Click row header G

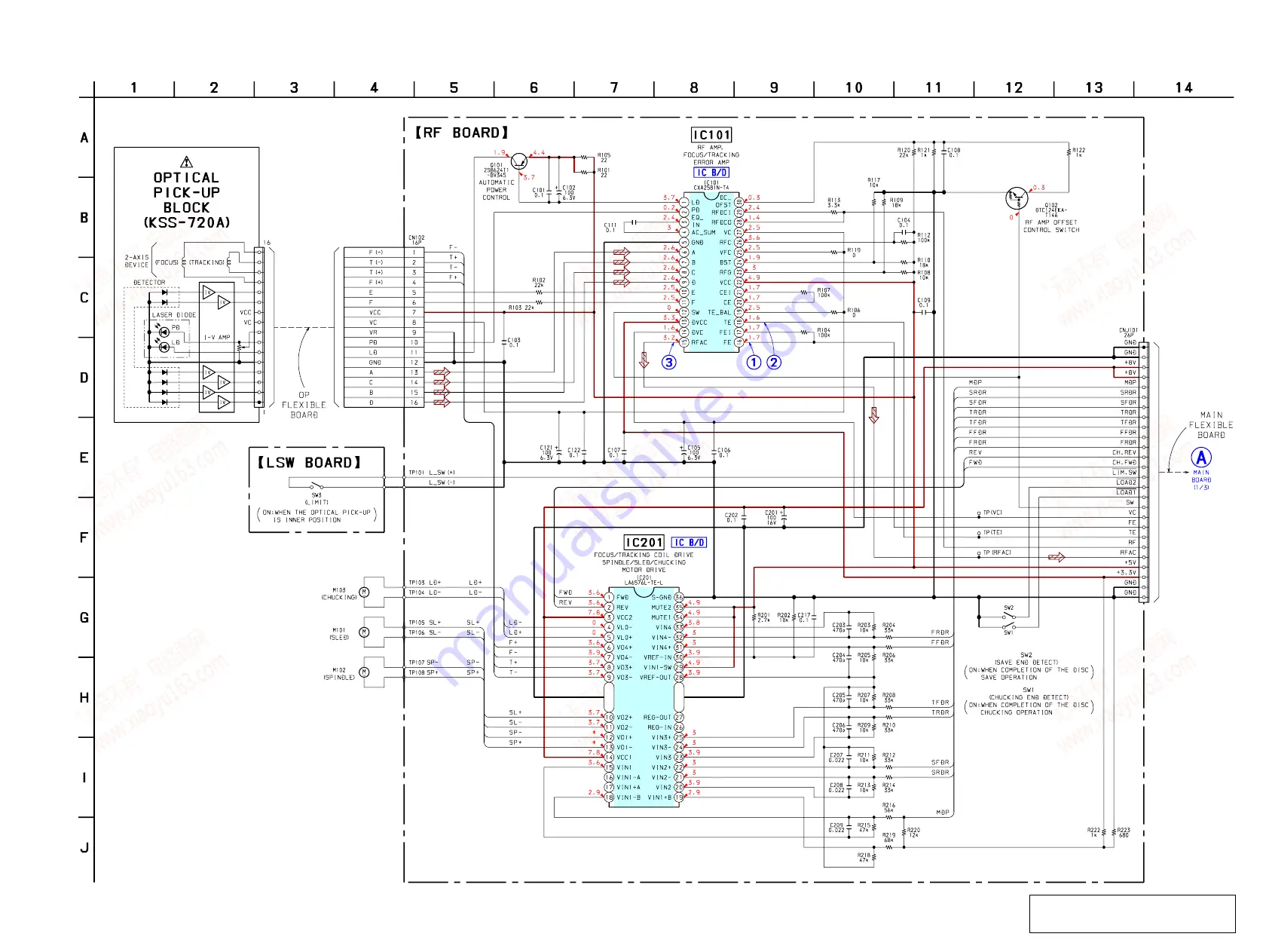[84, 618]
